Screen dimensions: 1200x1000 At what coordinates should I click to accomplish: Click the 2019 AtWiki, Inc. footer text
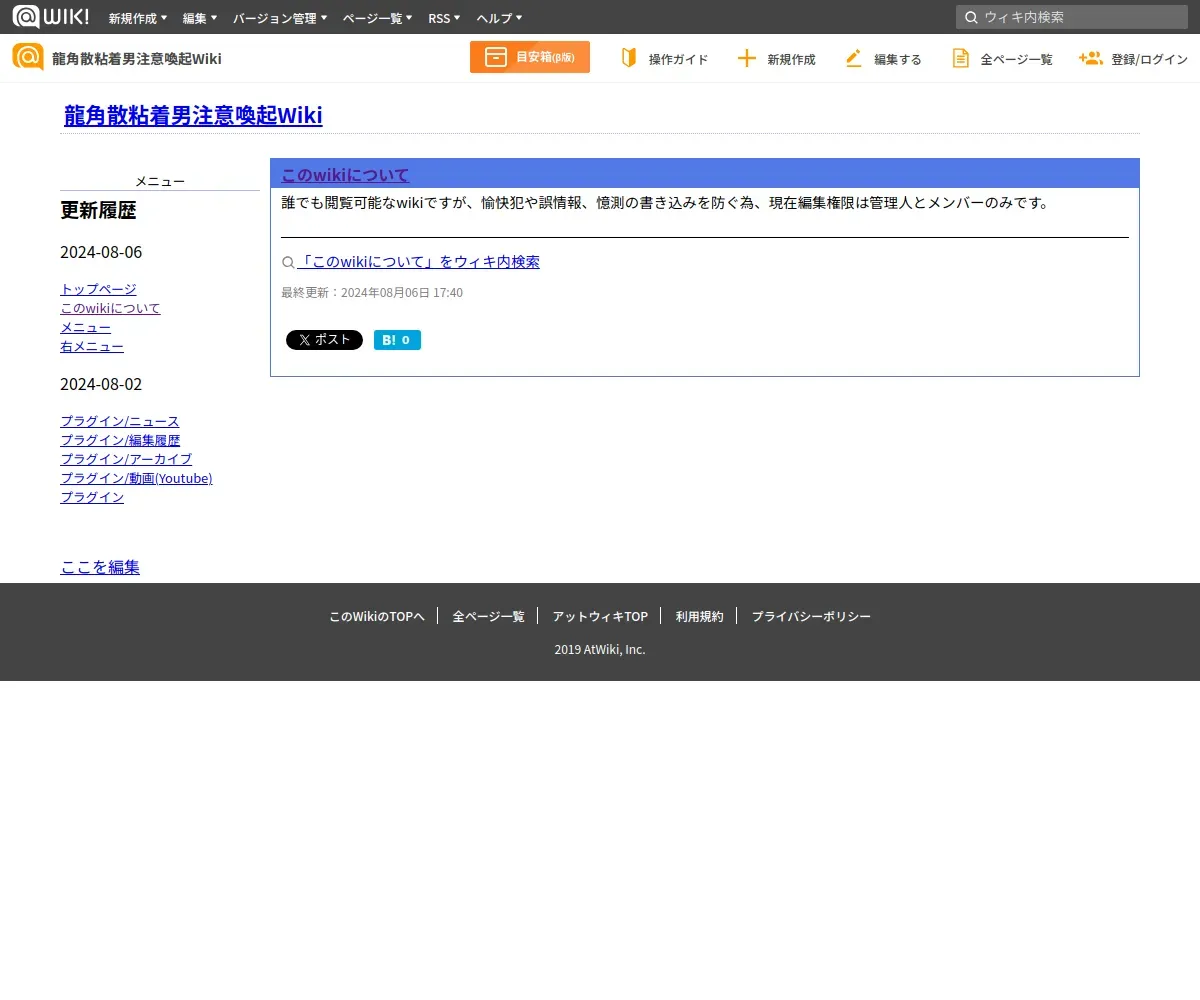point(600,649)
